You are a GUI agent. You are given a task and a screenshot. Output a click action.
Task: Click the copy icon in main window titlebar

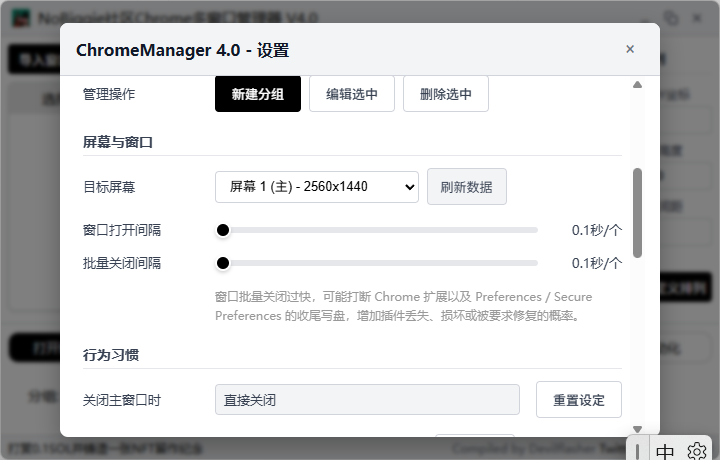click(x=671, y=18)
